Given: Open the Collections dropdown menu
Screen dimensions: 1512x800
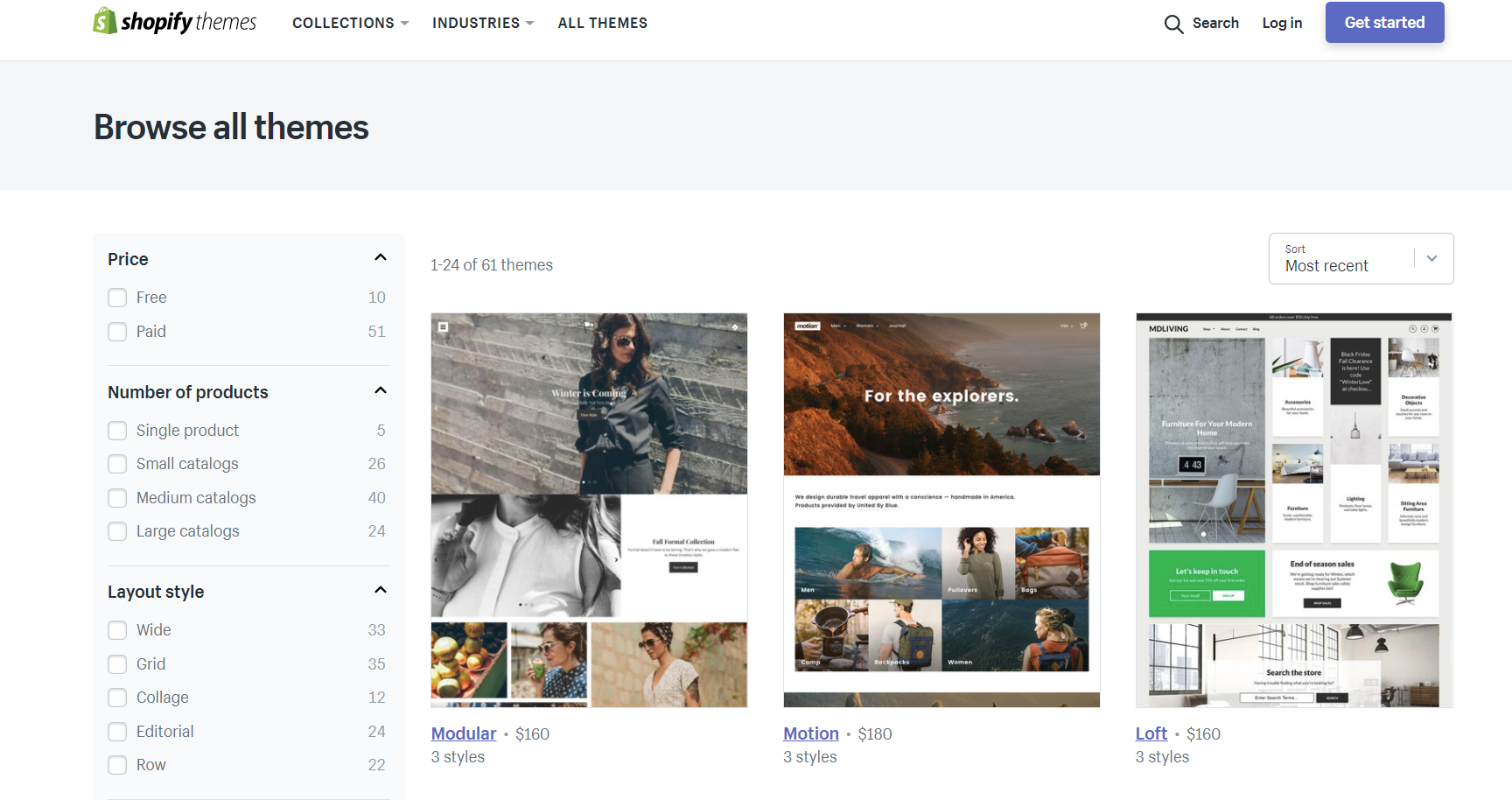Looking at the screenshot, I should tap(350, 23).
